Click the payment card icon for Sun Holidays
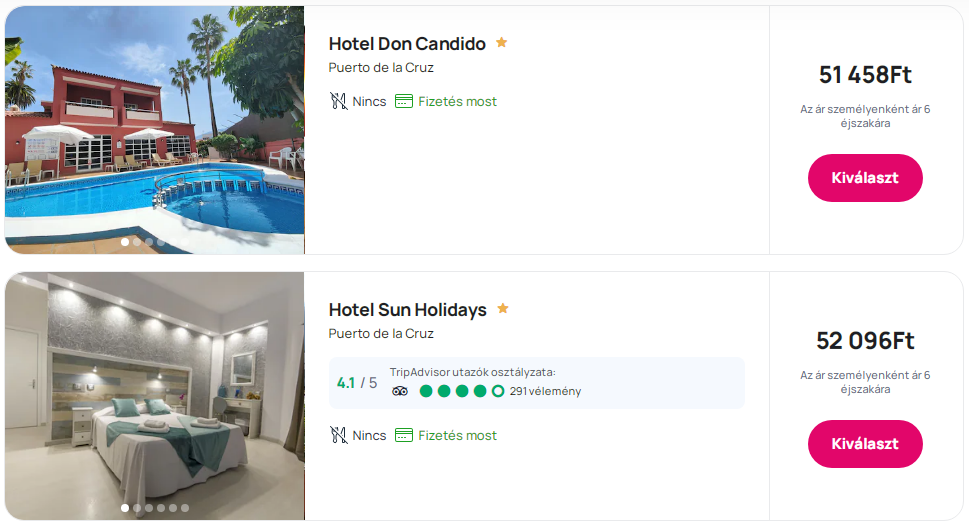Viewport: 969px width, 529px height. coord(404,435)
